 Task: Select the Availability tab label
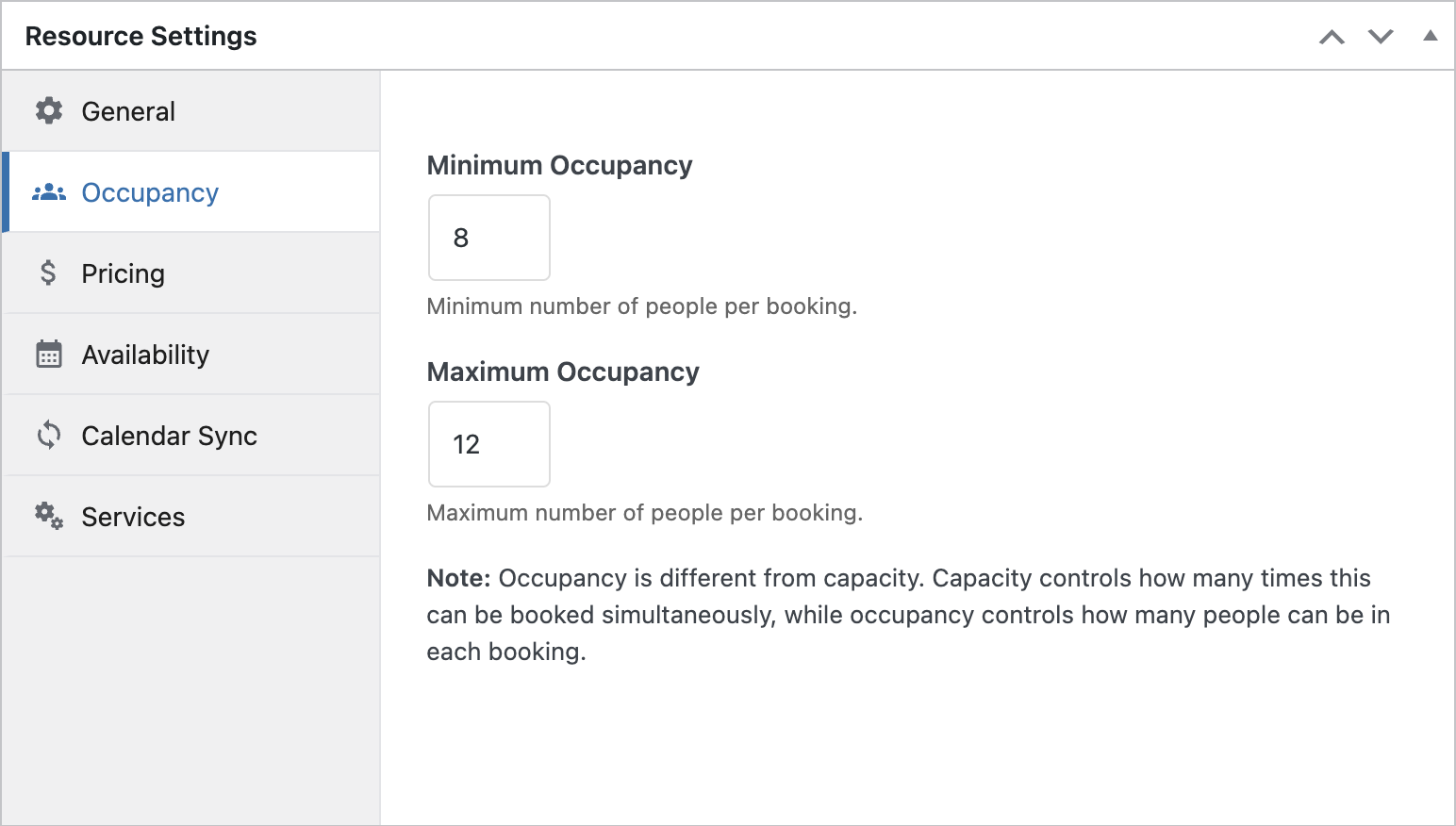click(145, 355)
